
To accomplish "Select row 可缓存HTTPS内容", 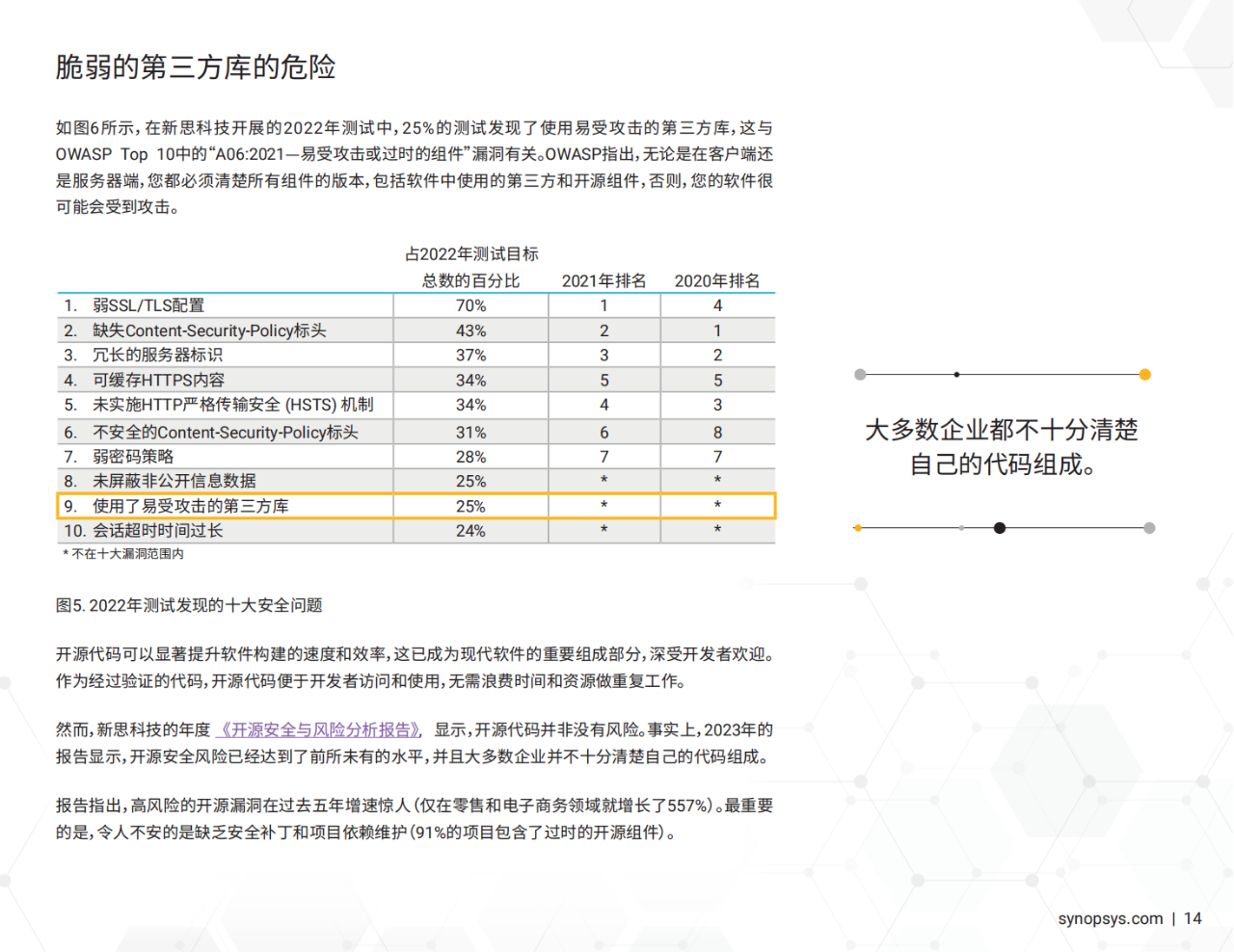I will point(416,380).
